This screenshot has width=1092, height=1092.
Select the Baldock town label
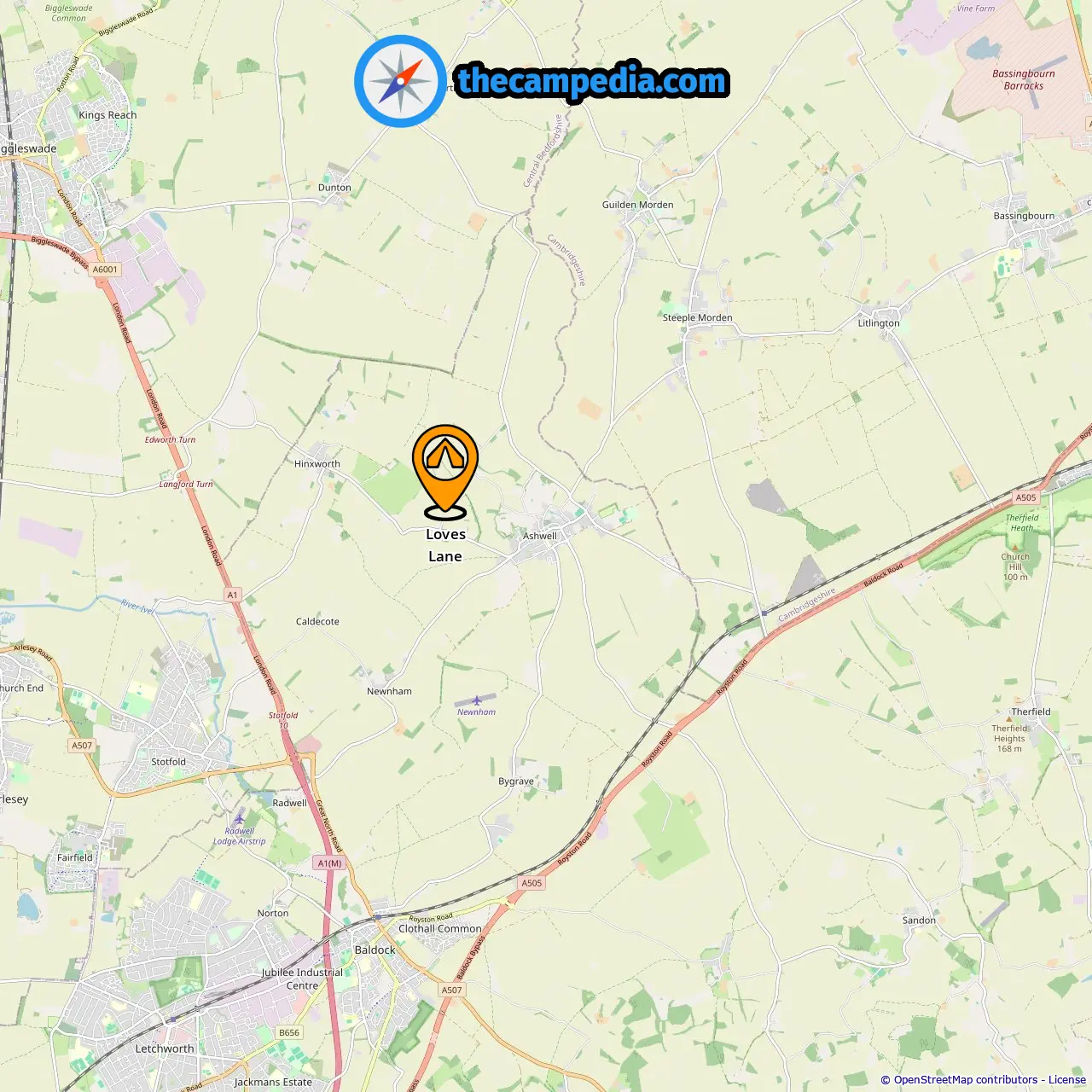[x=375, y=950]
